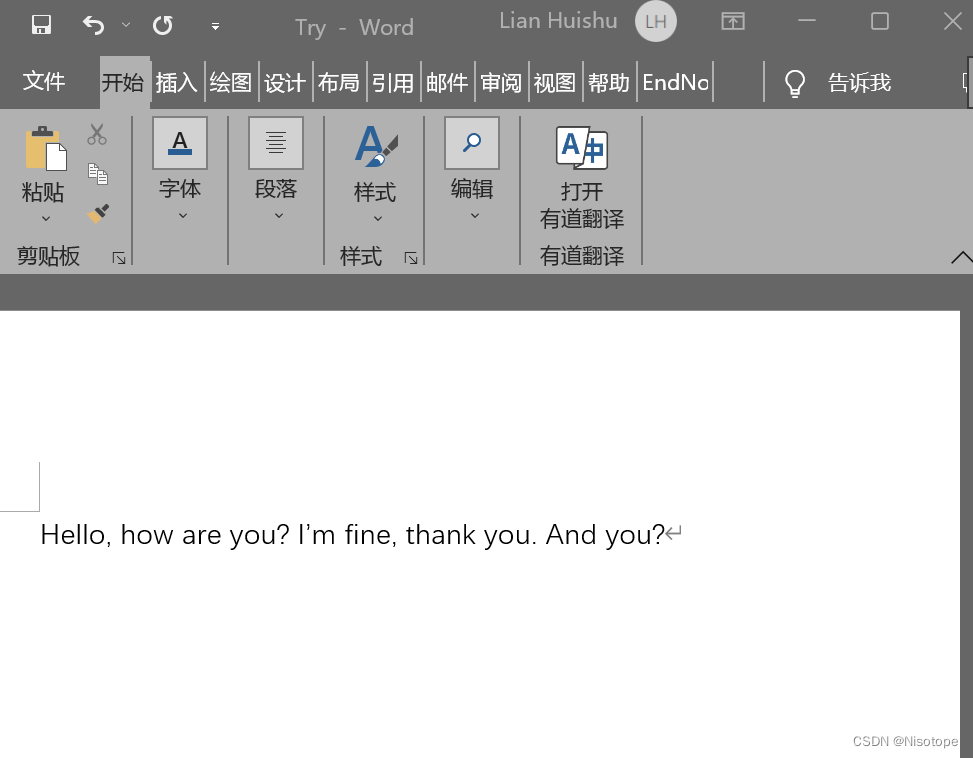Click the Redo/Repeat icon
Image resolution: width=973 pixels, height=758 pixels.
click(x=163, y=25)
